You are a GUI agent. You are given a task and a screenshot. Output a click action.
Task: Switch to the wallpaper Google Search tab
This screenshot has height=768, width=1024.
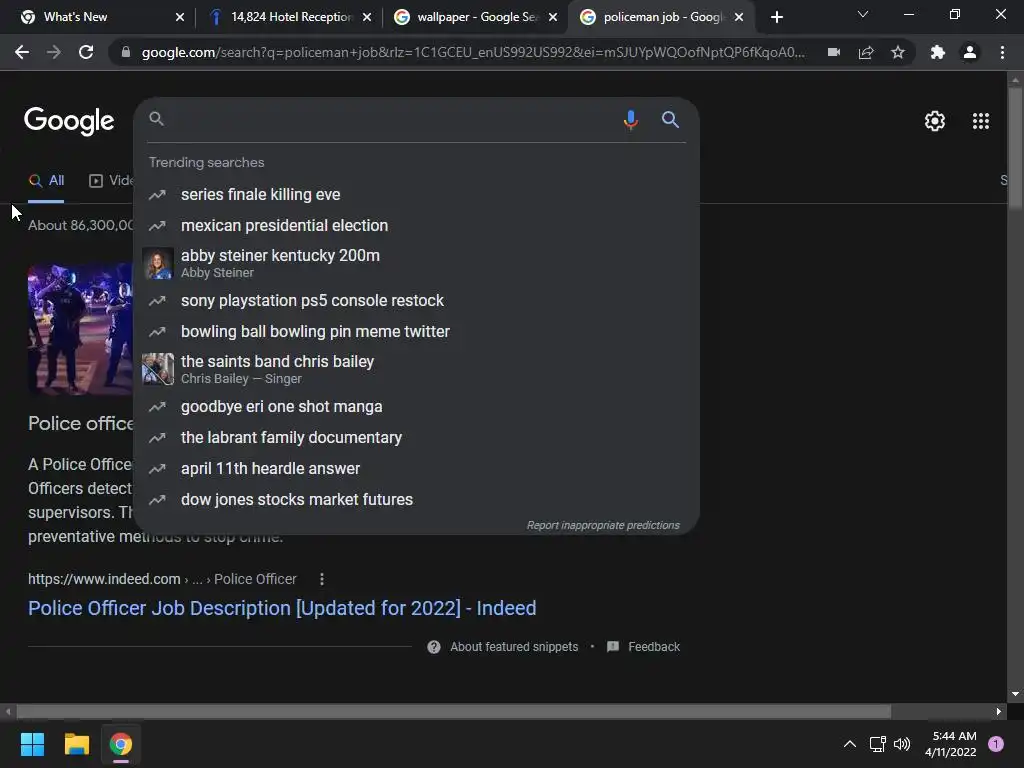(x=475, y=17)
